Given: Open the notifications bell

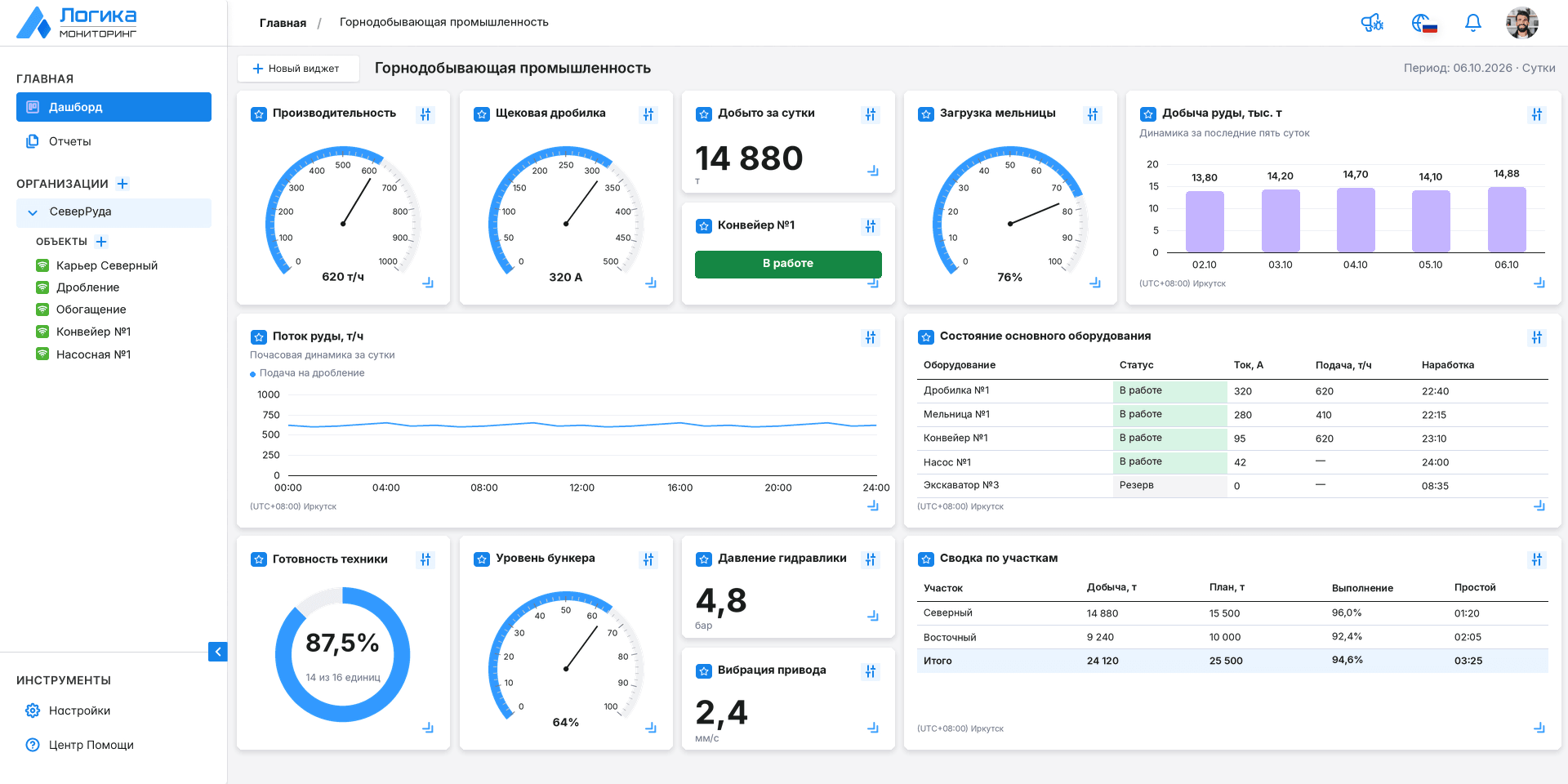Looking at the screenshot, I should pos(1473,23).
